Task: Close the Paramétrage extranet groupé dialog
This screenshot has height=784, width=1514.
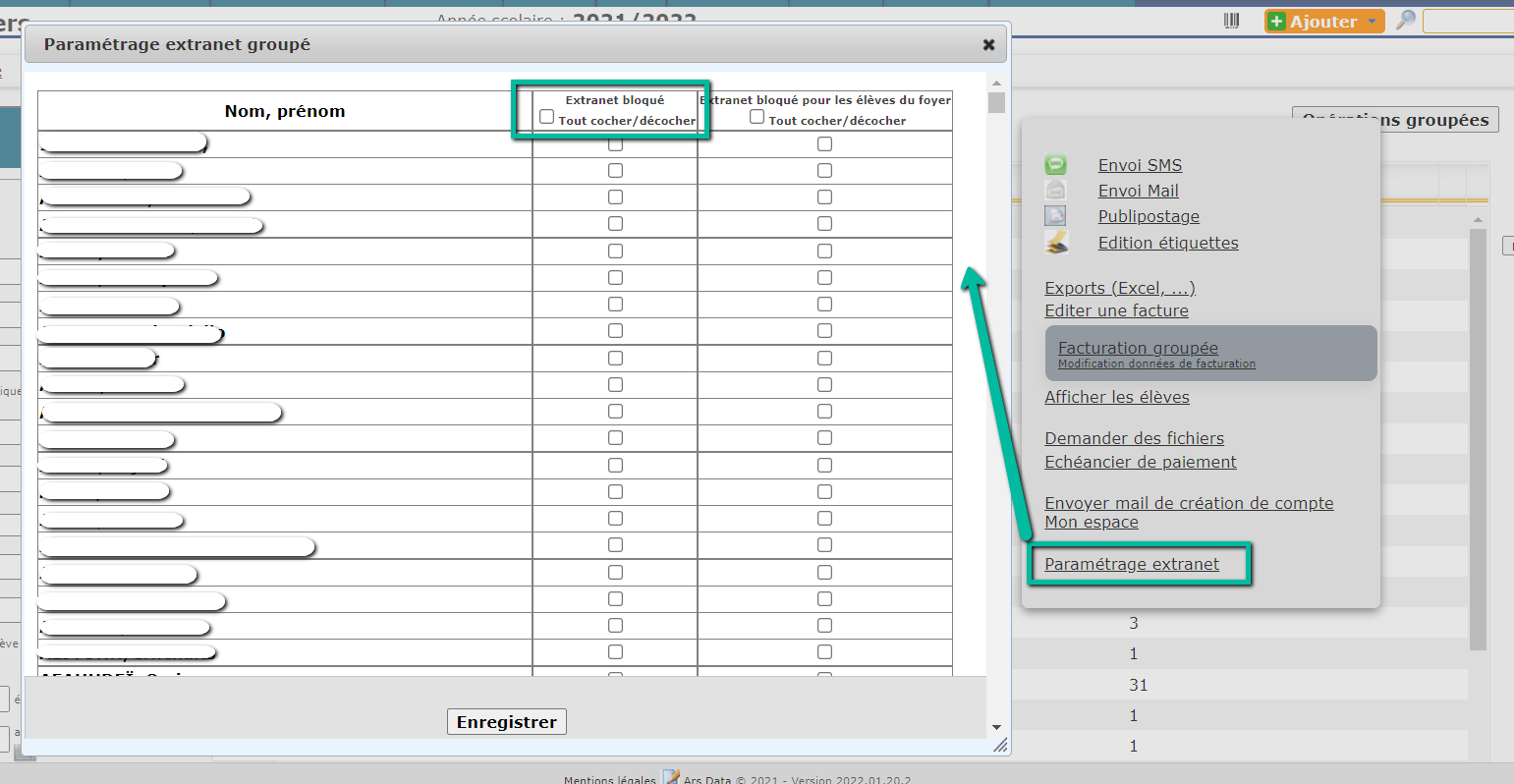Action: click(988, 44)
